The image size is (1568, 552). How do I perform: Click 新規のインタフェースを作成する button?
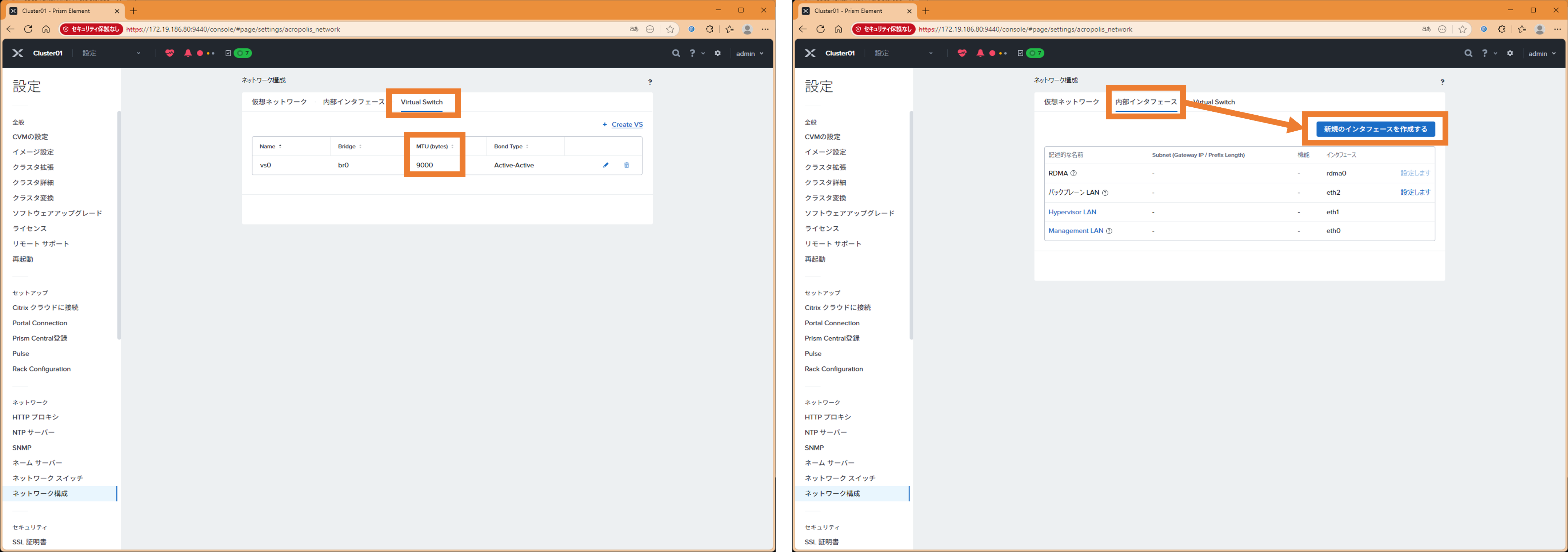point(1375,129)
